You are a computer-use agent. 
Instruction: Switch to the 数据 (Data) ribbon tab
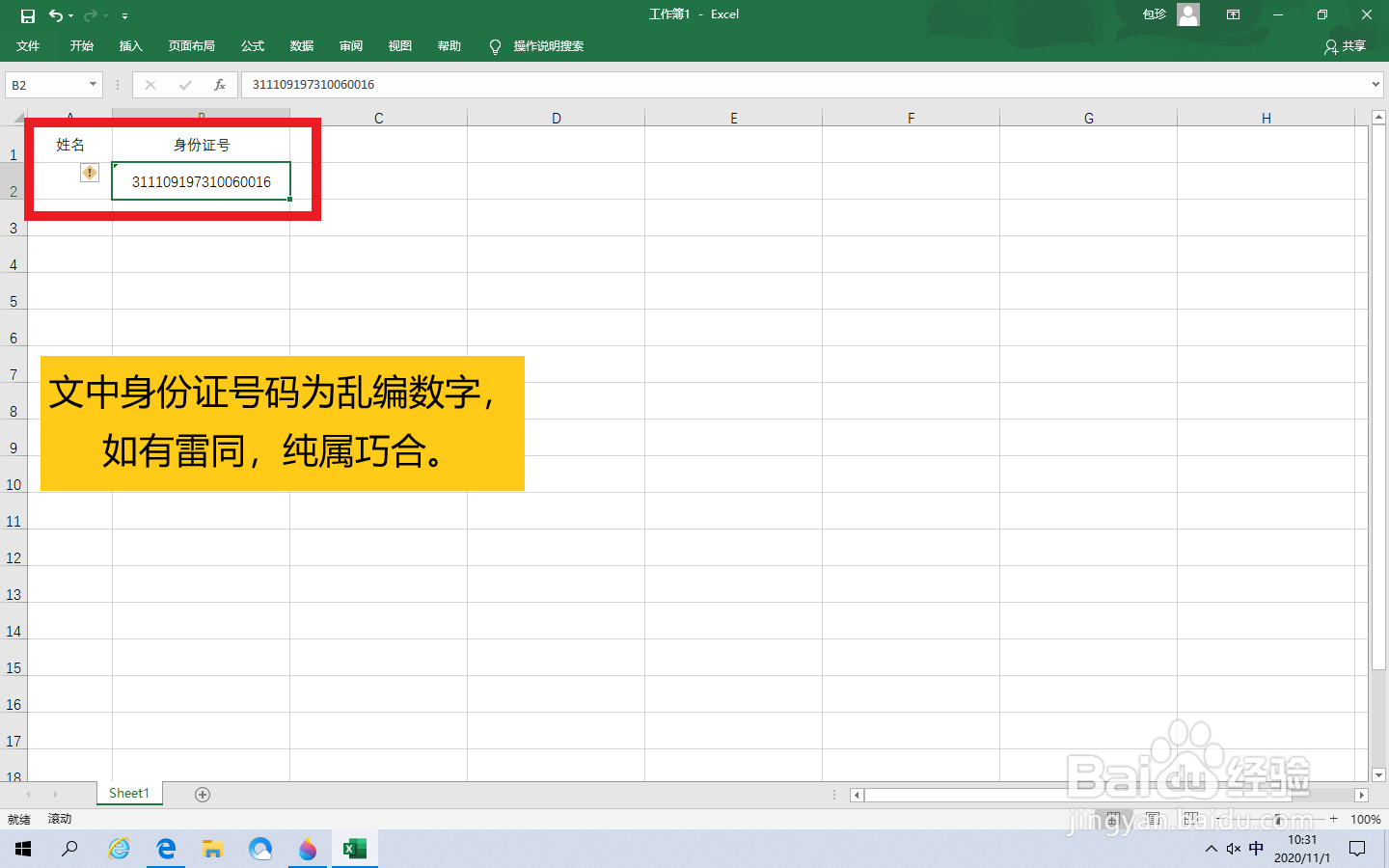click(301, 45)
